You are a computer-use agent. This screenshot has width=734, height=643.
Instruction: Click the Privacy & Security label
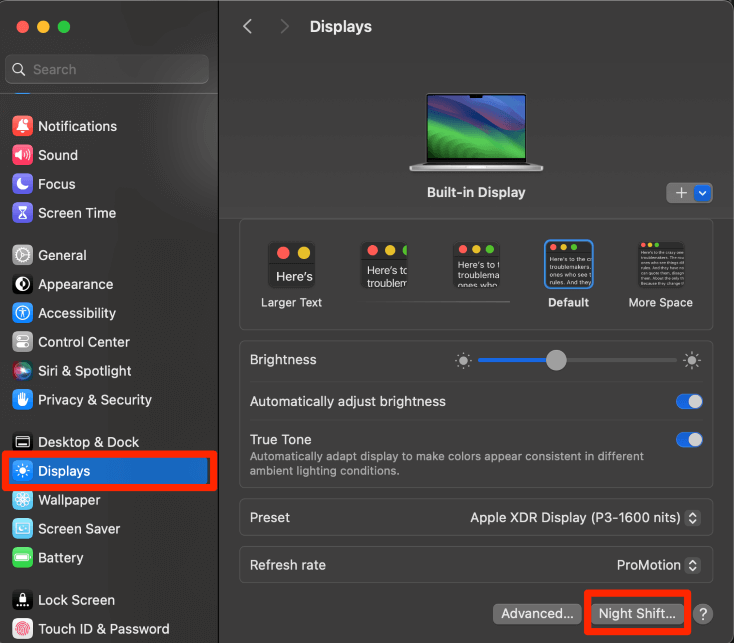[x=95, y=400]
